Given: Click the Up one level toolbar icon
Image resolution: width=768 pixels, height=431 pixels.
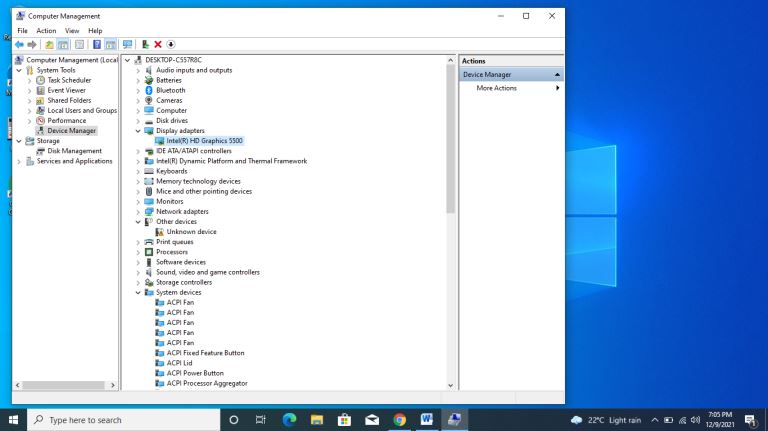Looking at the screenshot, I should (49, 45).
